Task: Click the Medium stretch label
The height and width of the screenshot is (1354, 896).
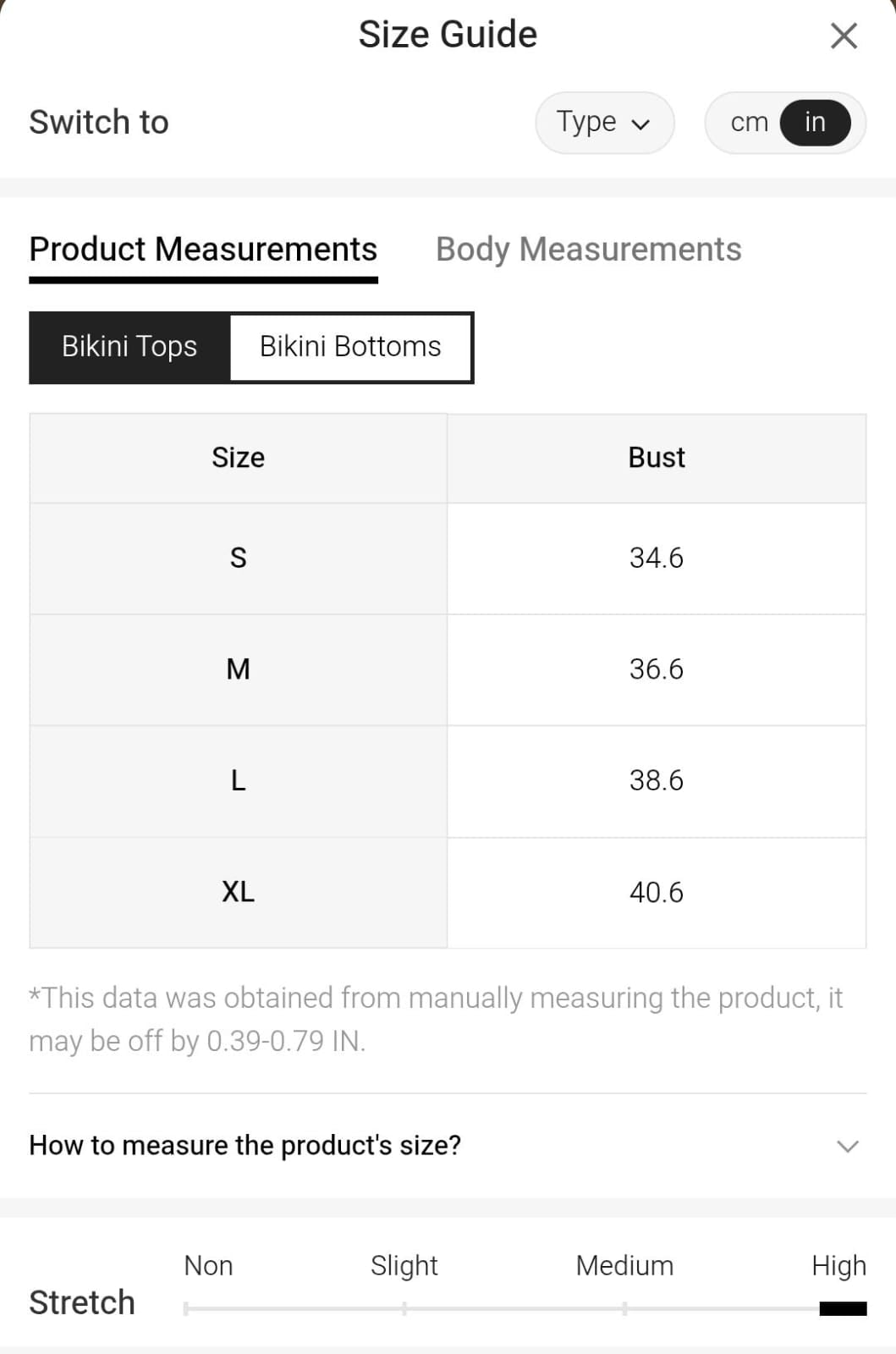Action: pos(624,1266)
